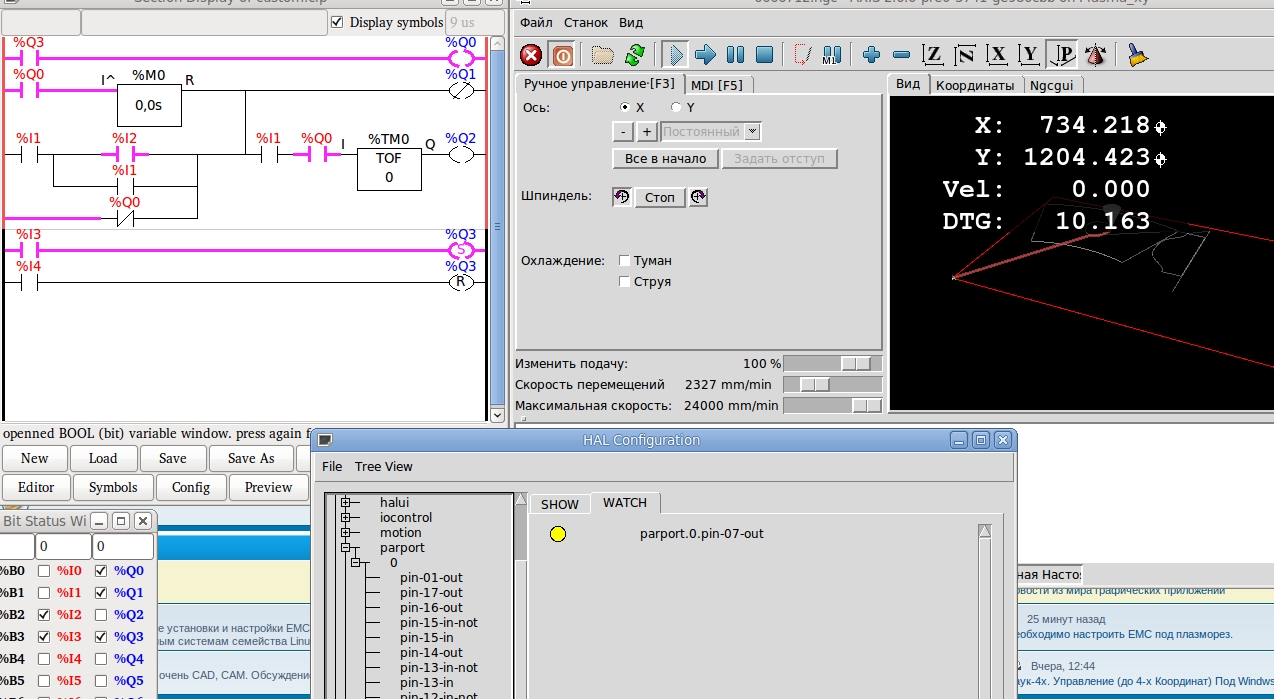Open Вид menu in AXIS menu bar
This screenshot has width=1274, height=699.
631,22
